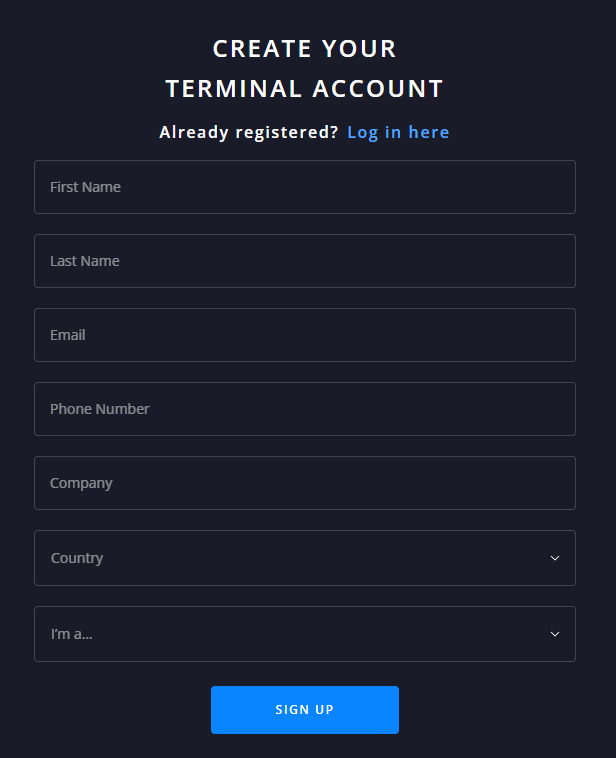Click the "Create Your Terminal Account" heading
Viewport: 616px width, 758px height.
pos(304,68)
